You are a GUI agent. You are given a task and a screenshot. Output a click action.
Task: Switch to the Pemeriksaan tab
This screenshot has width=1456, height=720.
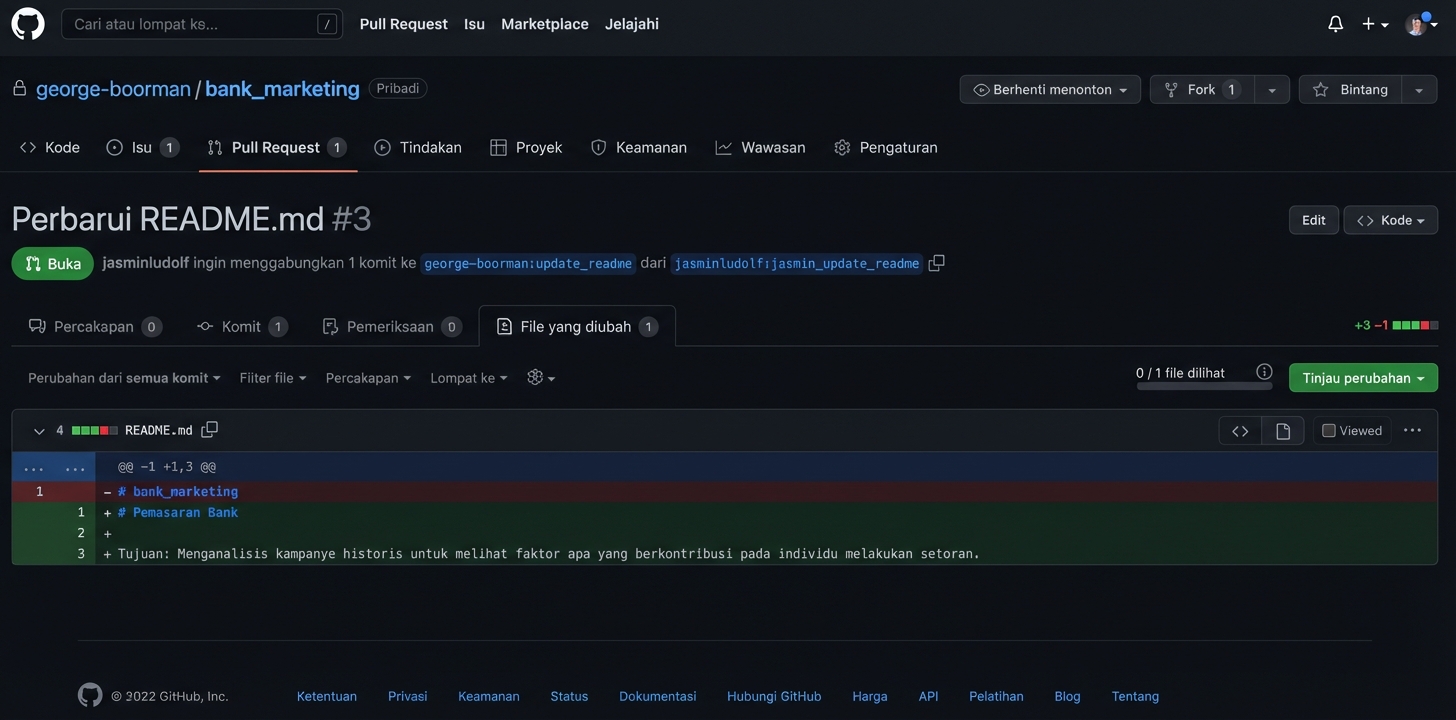pyautogui.click(x=392, y=327)
